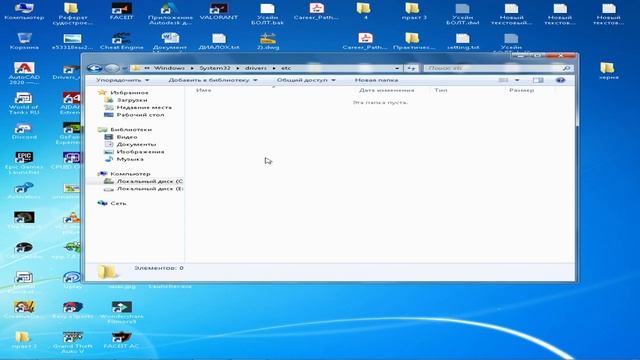This screenshot has width=640, height=360.
Task: Click the search magnifier icon in Explorer
Action: (x=566, y=68)
